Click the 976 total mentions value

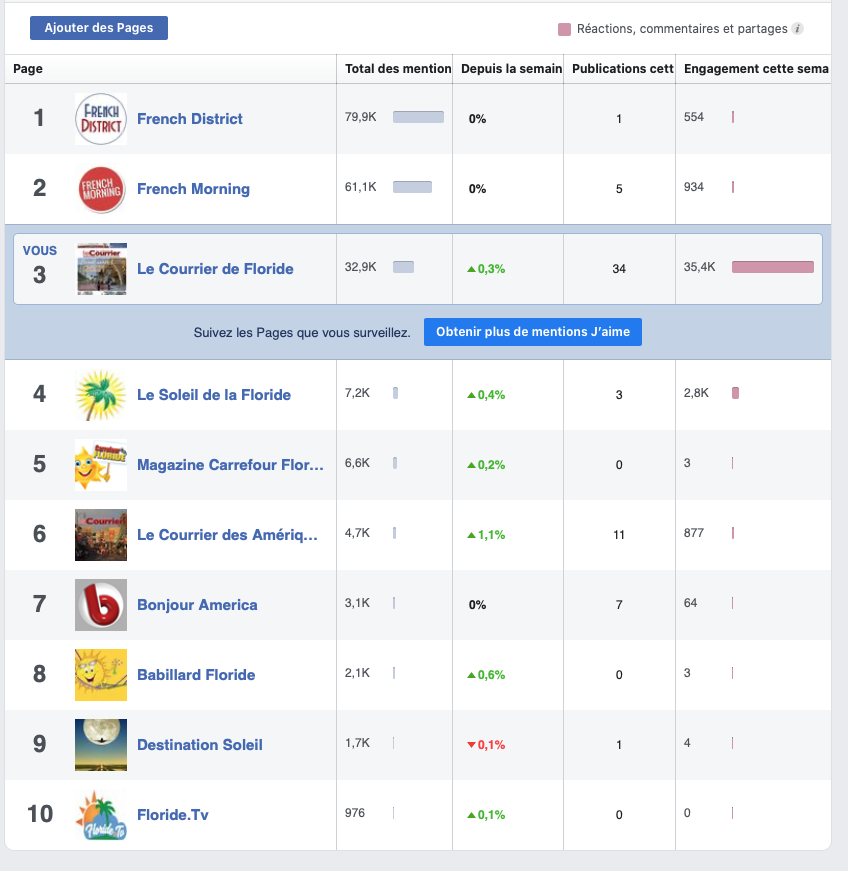tap(355, 813)
